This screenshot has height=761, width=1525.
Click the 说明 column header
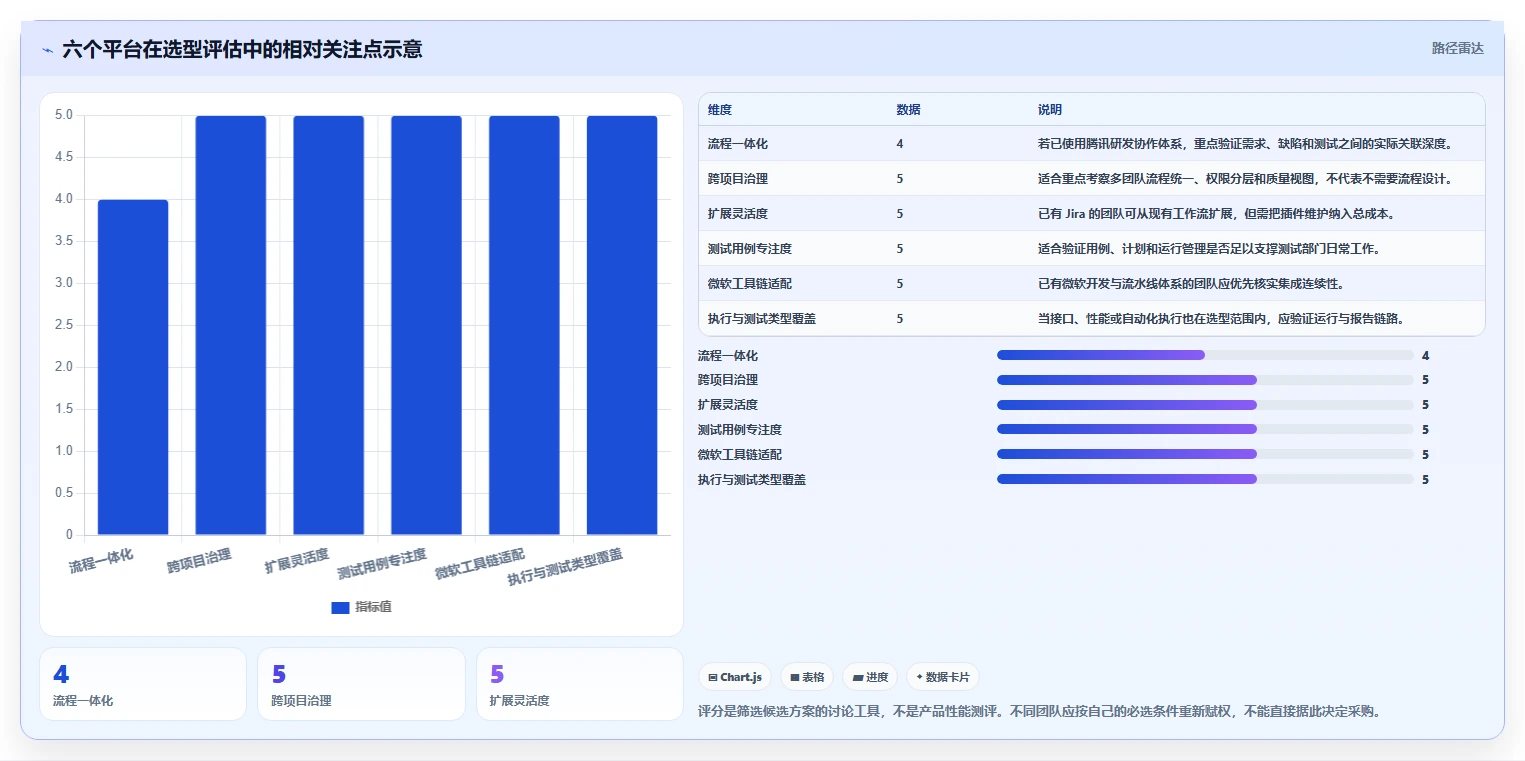pyautogui.click(x=1050, y=110)
